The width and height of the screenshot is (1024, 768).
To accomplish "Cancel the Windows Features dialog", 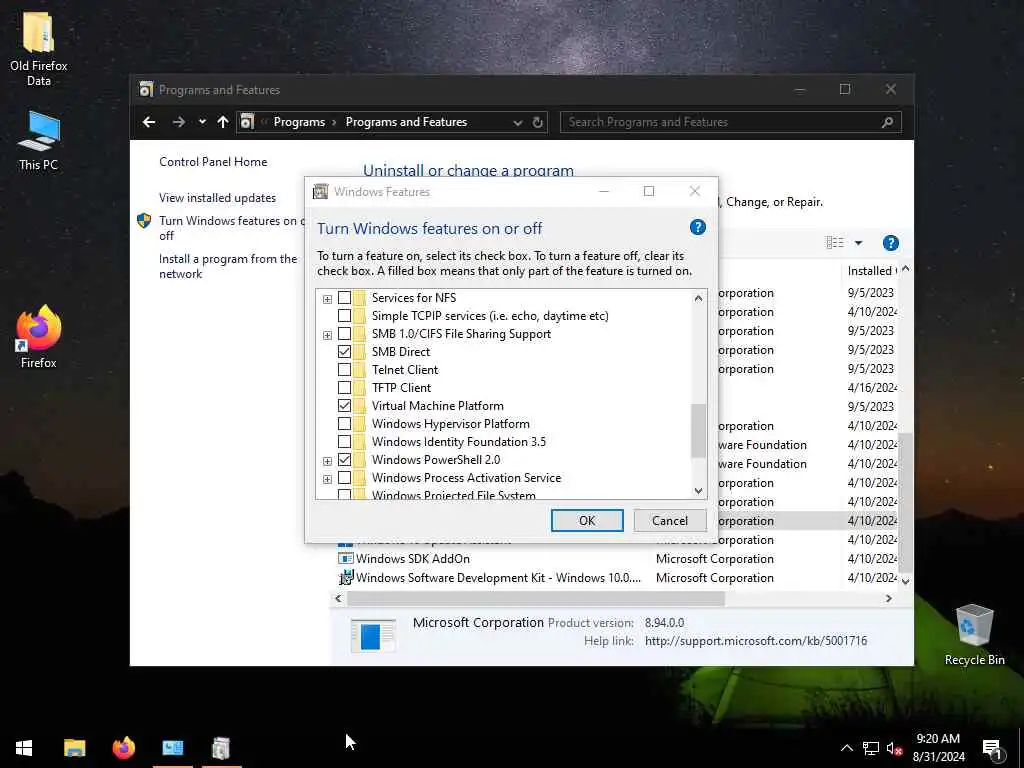I will pyautogui.click(x=670, y=520).
